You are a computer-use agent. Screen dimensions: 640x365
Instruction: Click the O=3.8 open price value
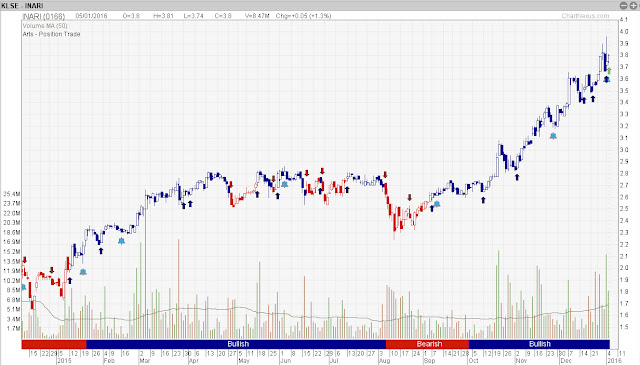131,16
